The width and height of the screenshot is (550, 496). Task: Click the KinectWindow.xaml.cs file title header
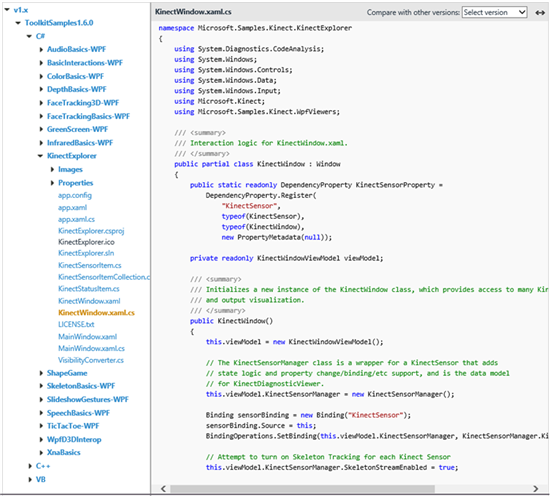pyautogui.click(x=193, y=12)
